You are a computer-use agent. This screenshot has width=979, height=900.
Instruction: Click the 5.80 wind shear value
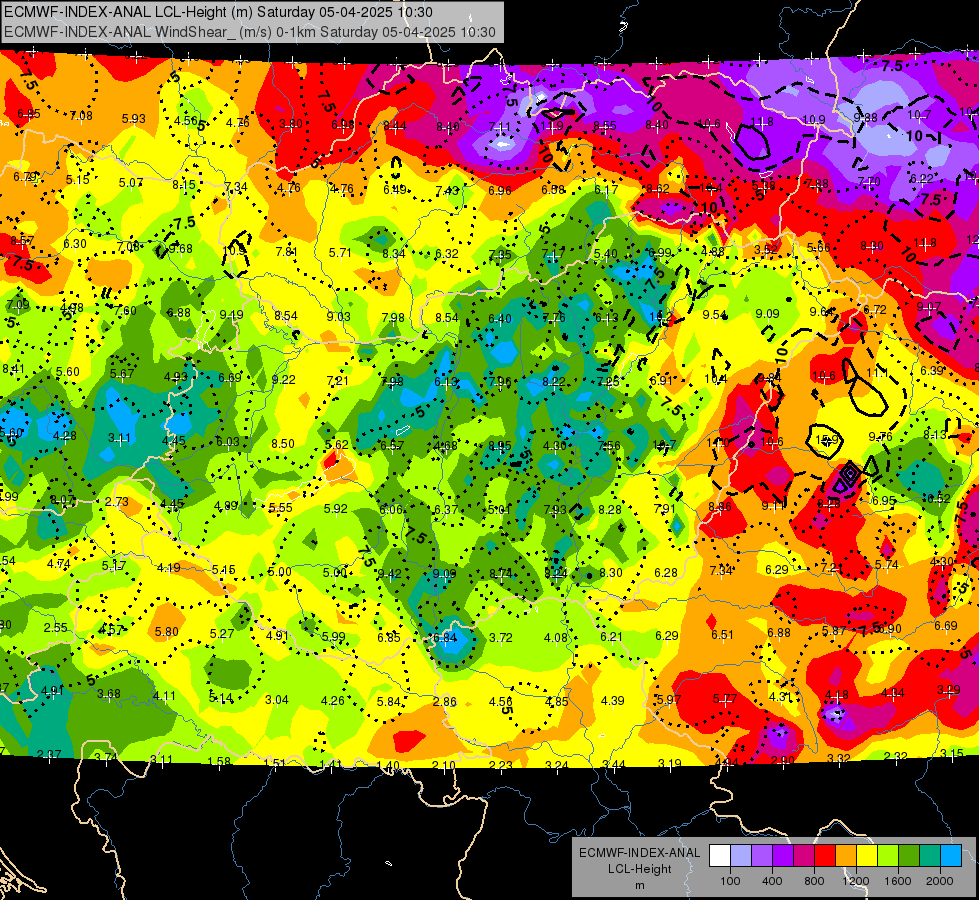[167, 631]
